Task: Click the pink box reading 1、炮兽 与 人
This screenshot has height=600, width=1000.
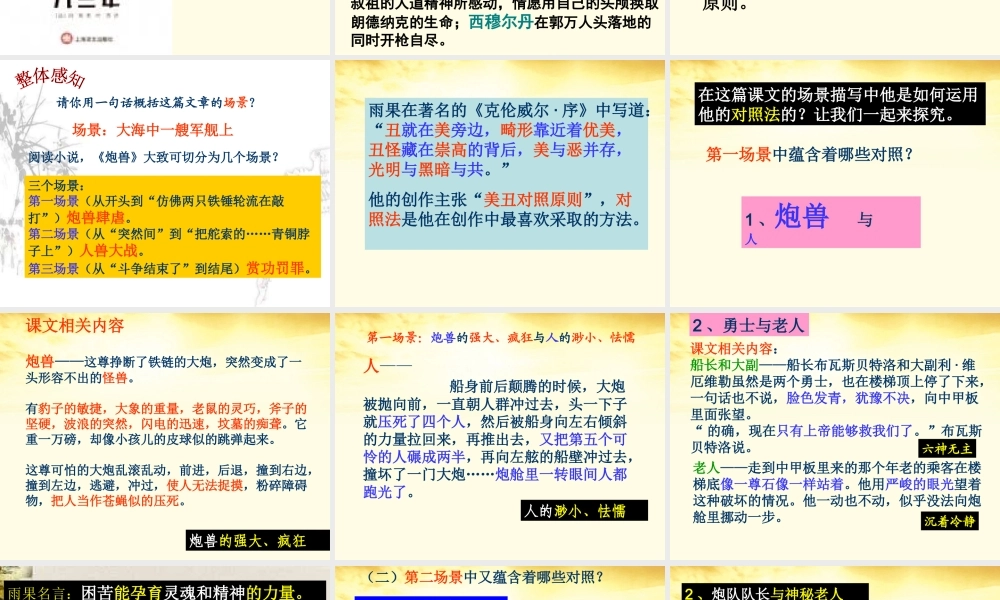Action: click(830, 222)
